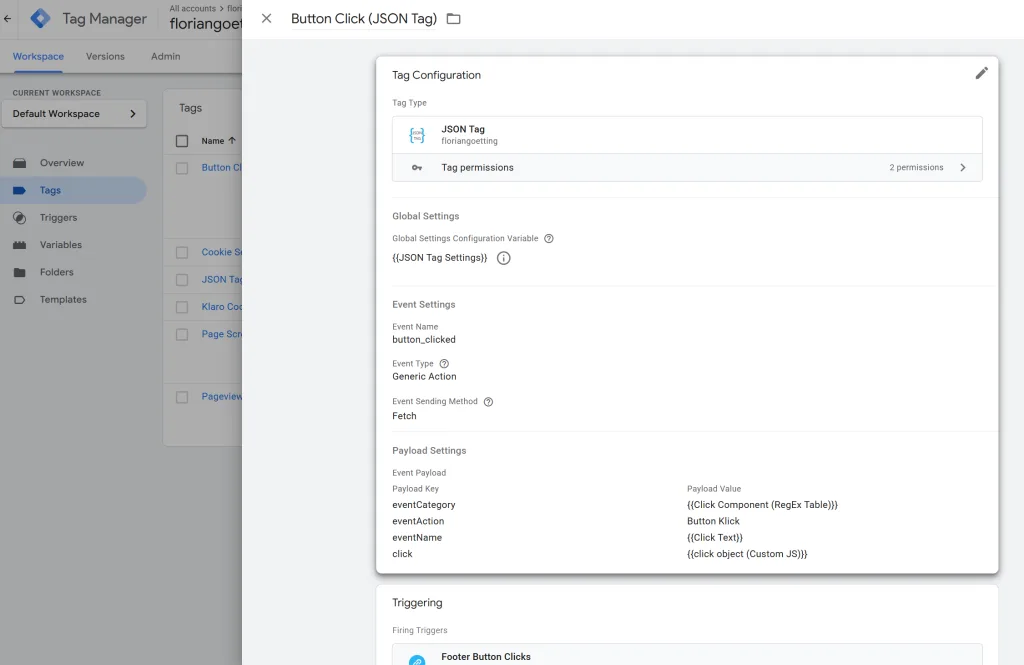Image resolution: width=1024 pixels, height=665 pixels.
Task: Click the tag name Button Click (JSON Tag)
Action: 364,19
